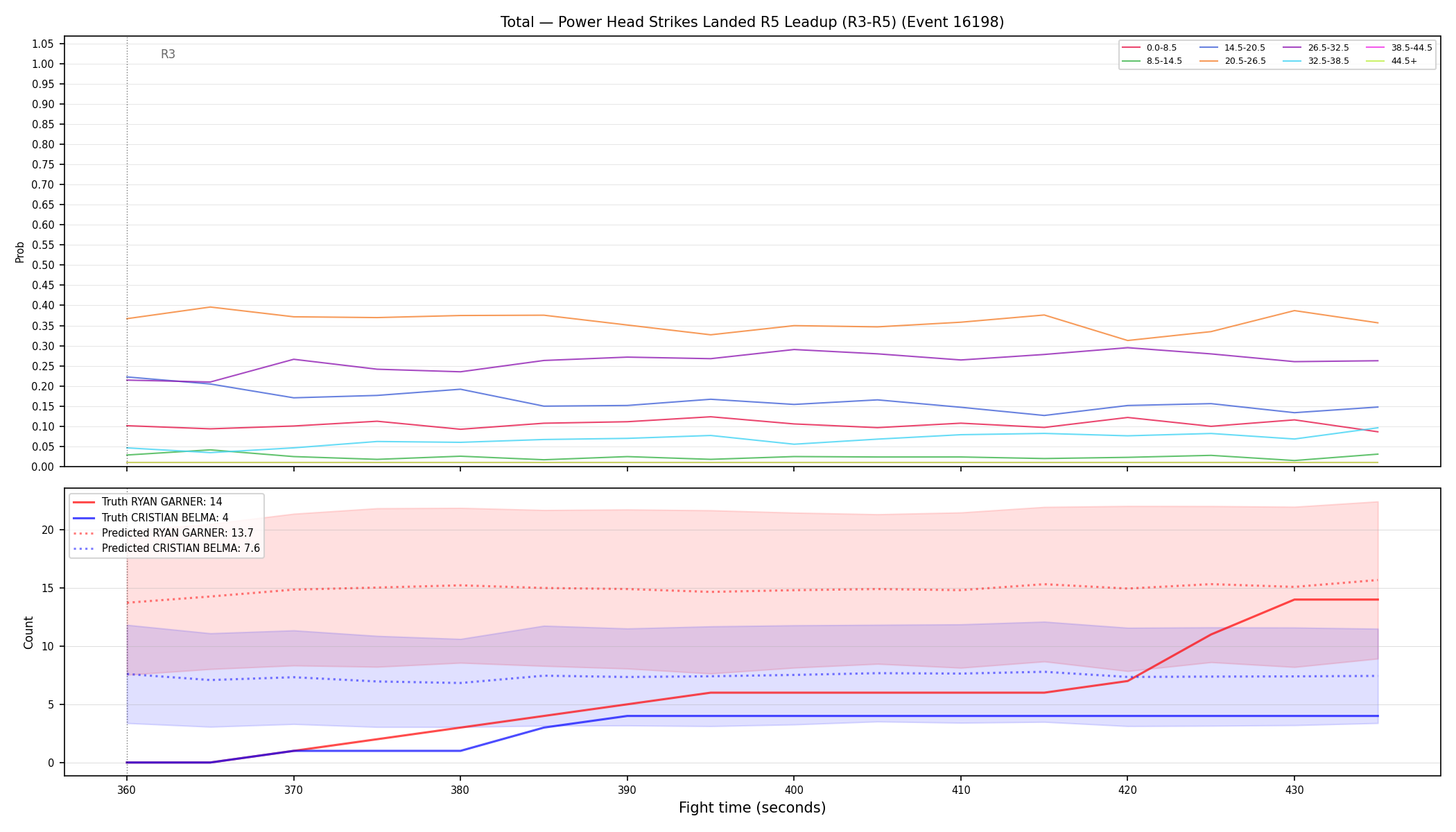Click the 20 tick on Count axis
Image resolution: width=1456 pixels, height=832 pixels.
click(x=48, y=530)
